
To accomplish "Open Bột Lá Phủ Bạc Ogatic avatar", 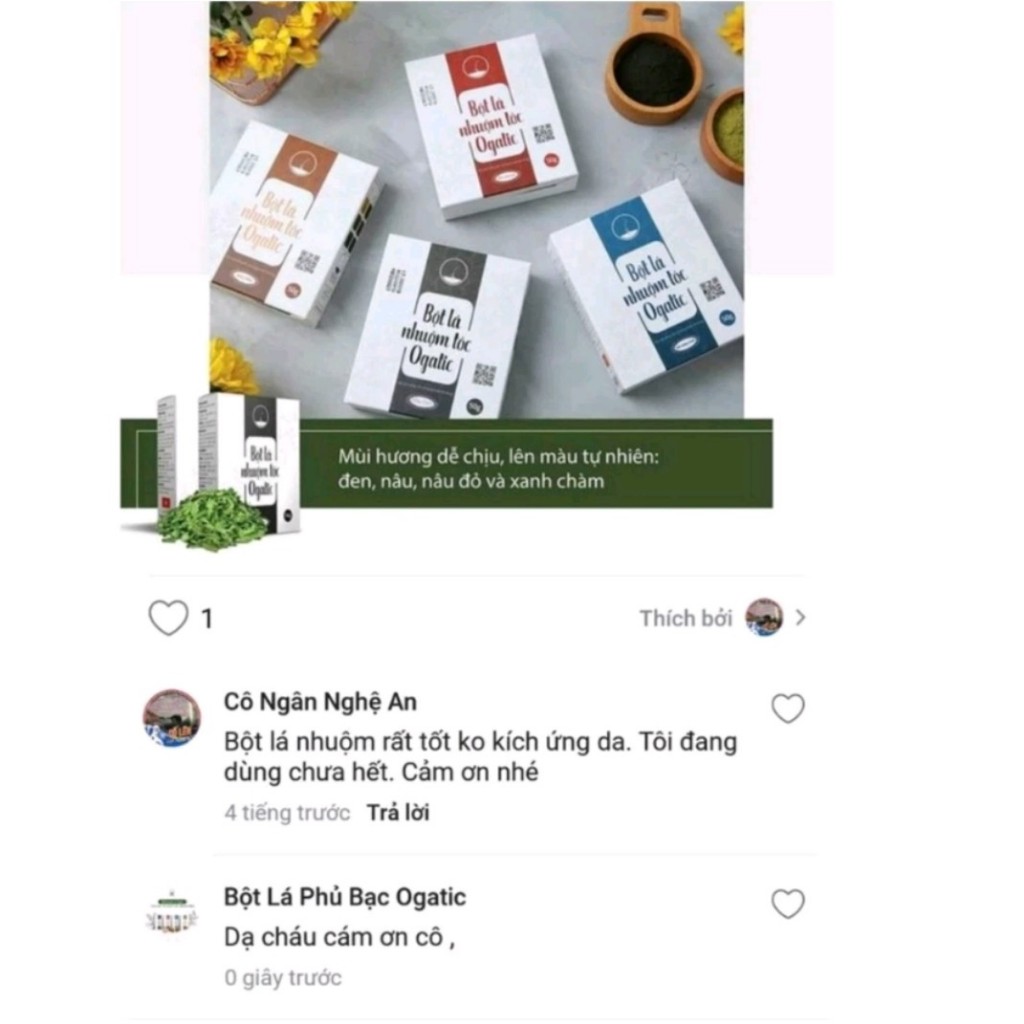I will (x=172, y=912).
